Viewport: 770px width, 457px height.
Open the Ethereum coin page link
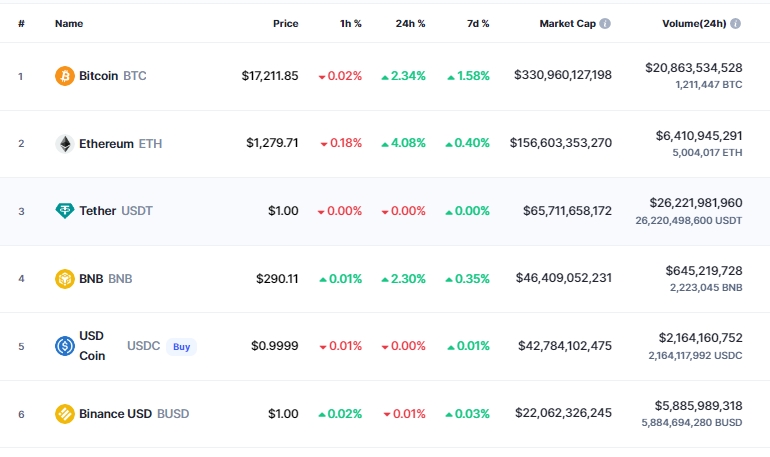pyautogui.click(x=106, y=144)
